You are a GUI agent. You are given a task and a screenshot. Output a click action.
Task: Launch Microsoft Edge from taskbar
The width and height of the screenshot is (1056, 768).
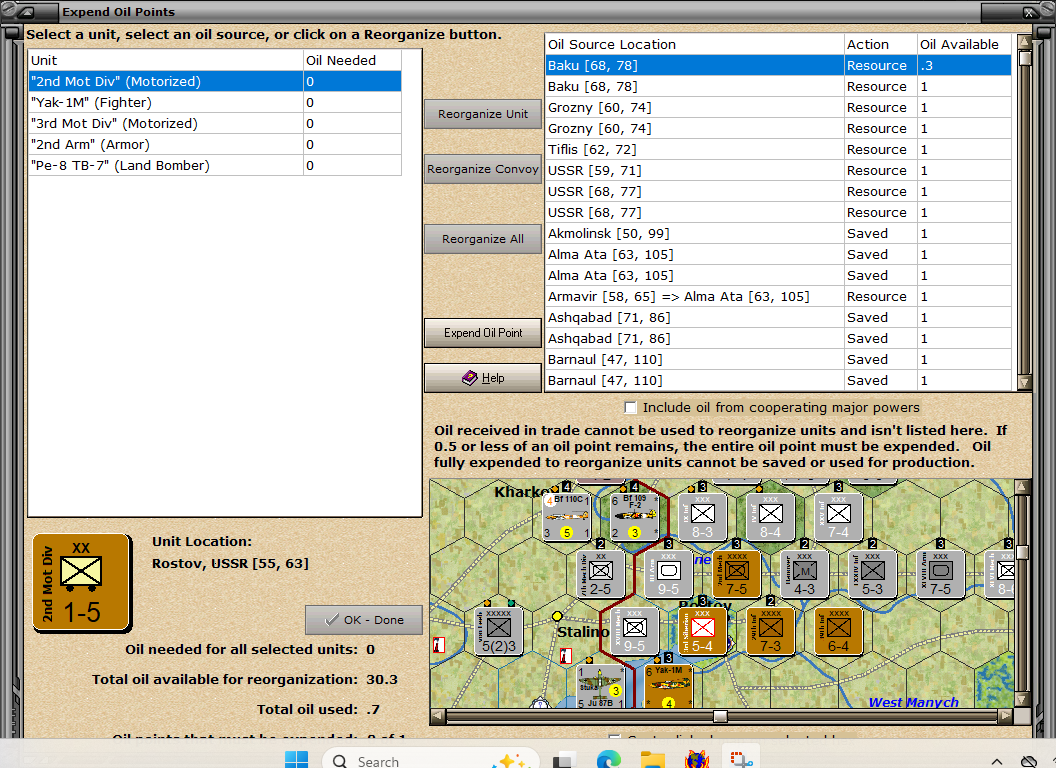[609, 760]
